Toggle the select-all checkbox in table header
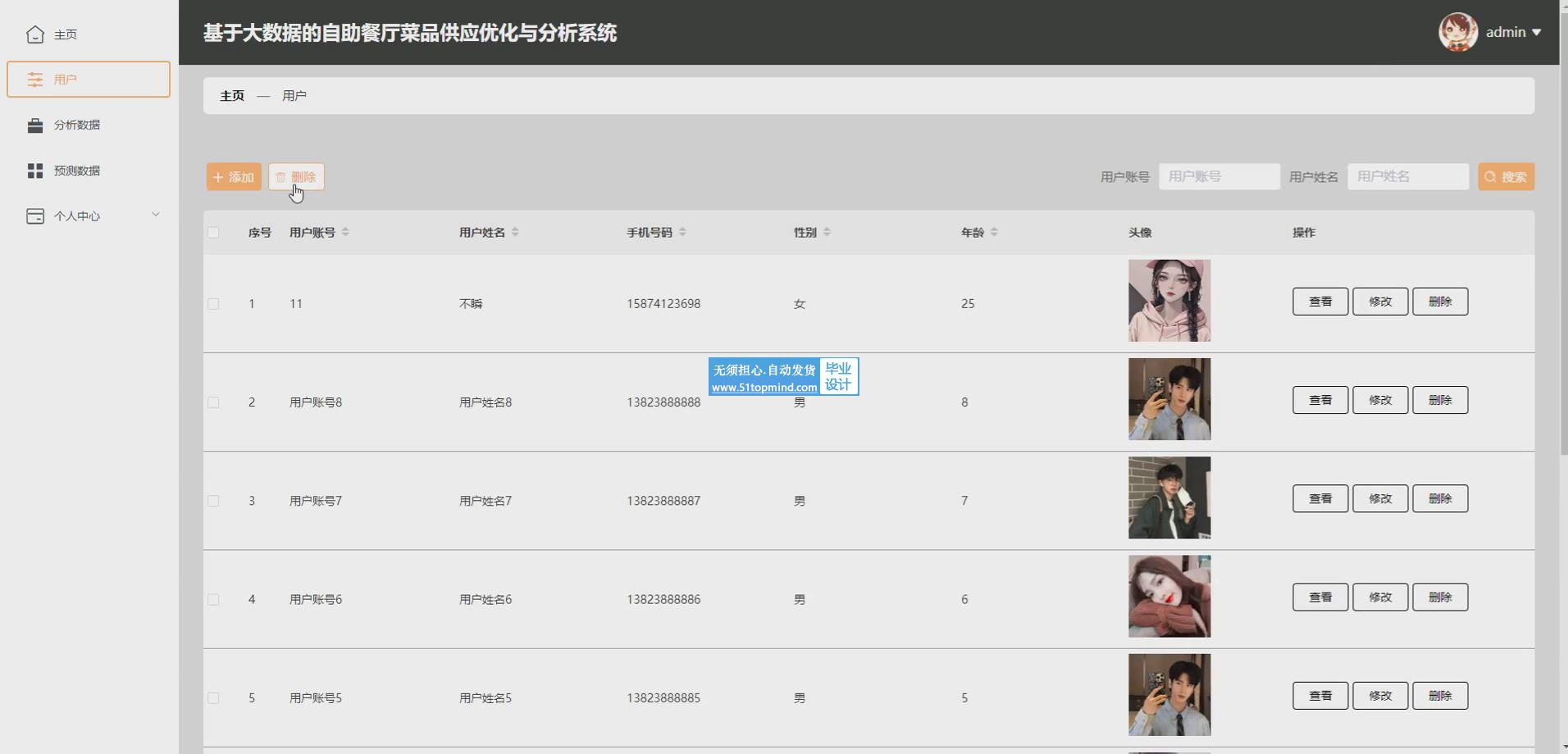Image resolution: width=1568 pixels, height=754 pixels. coord(213,233)
